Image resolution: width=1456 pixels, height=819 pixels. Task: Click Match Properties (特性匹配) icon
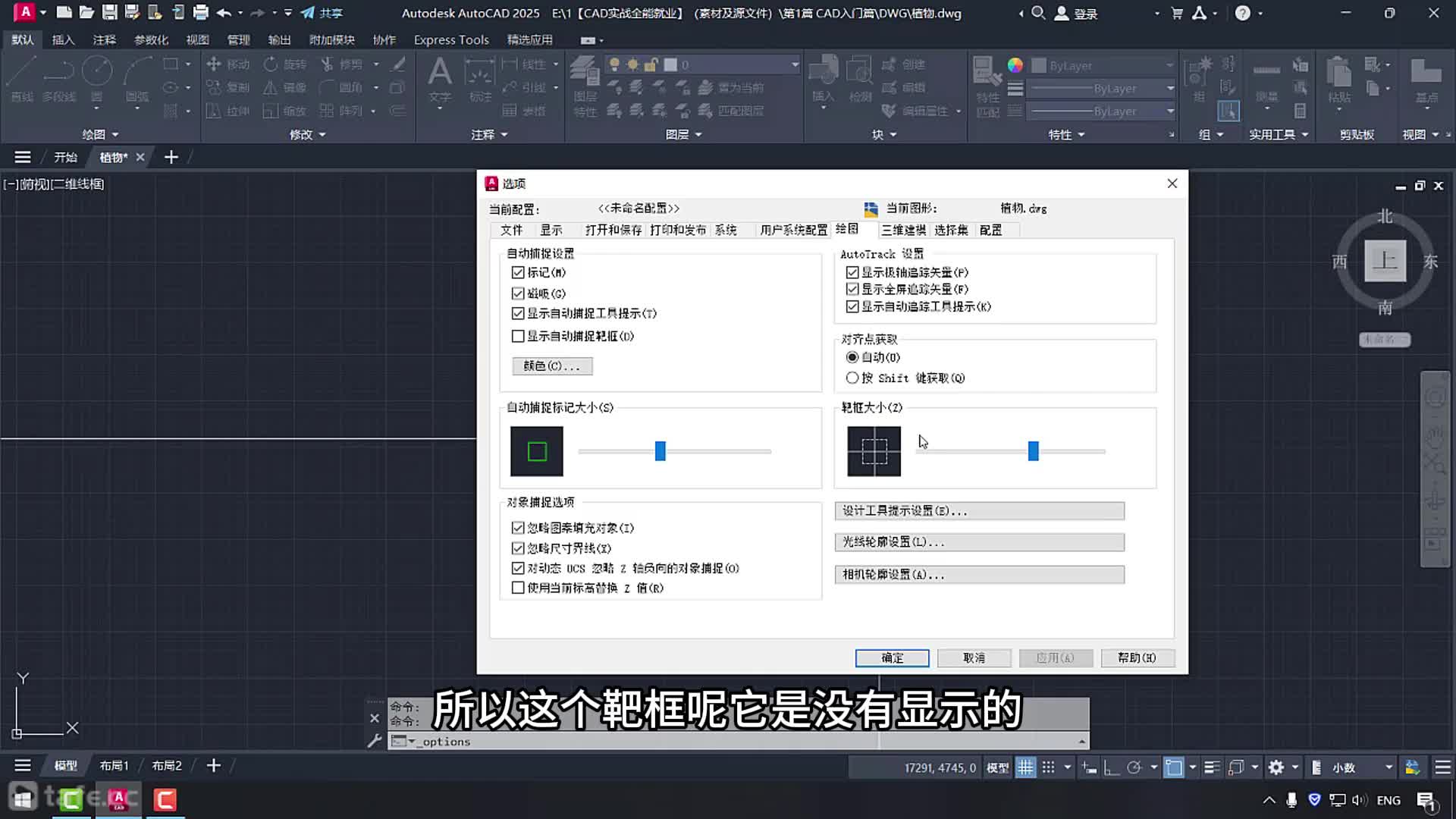[x=987, y=86]
